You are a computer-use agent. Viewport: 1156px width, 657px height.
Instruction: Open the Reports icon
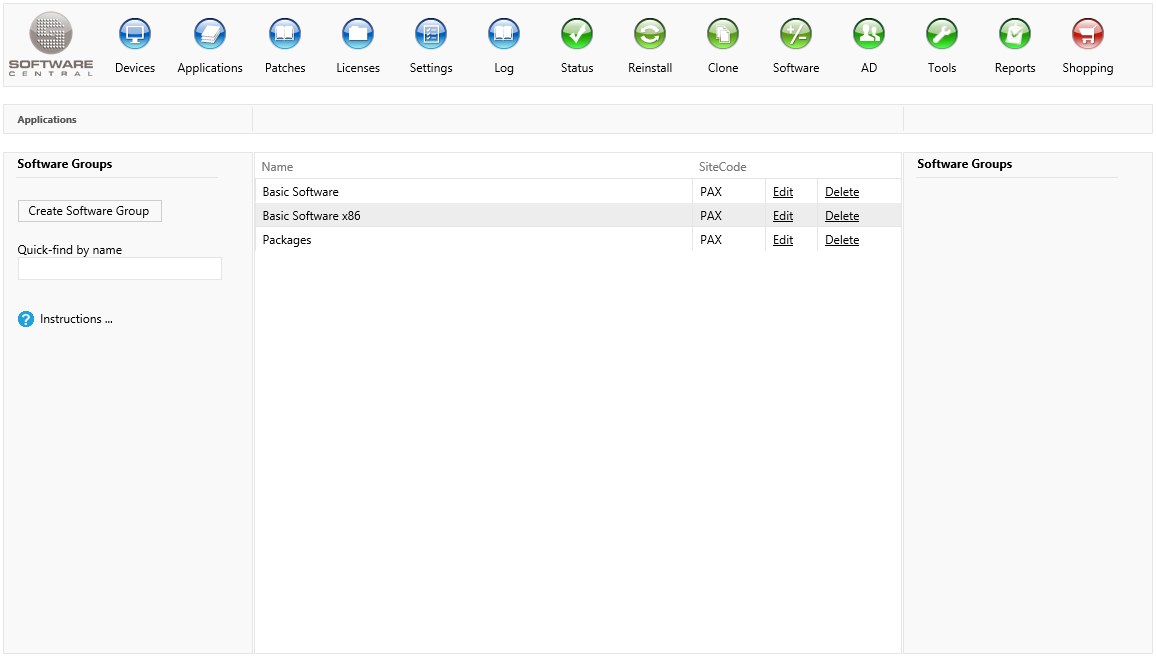tap(1015, 35)
